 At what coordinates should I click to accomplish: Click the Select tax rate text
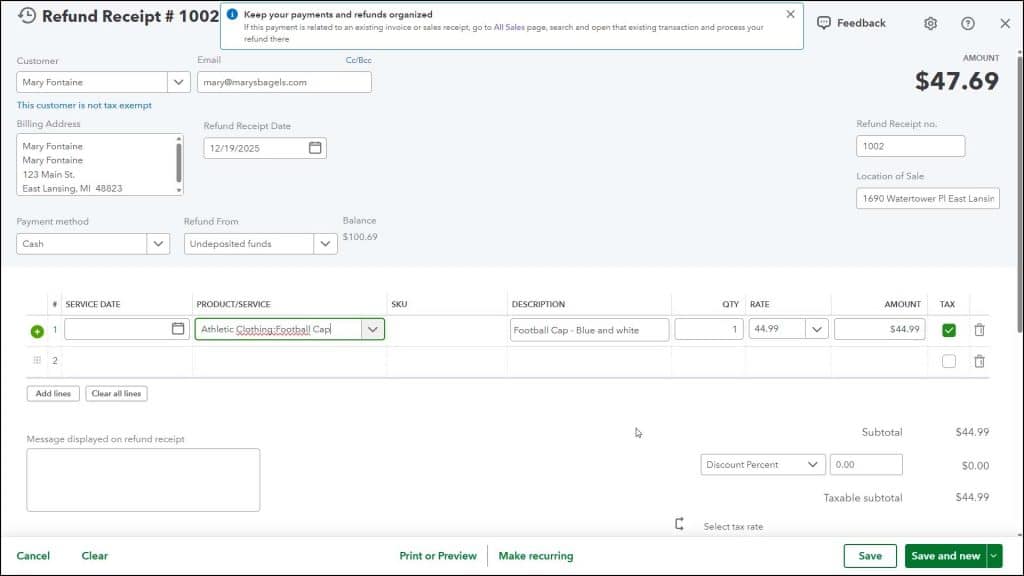point(733,526)
